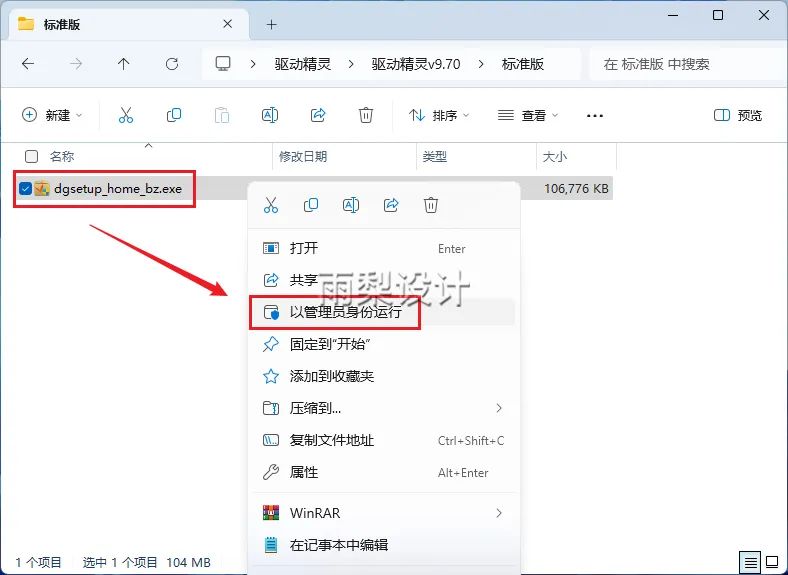
Task: Click the Delete trash icon in the Explorer toolbar
Action: [366, 116]
